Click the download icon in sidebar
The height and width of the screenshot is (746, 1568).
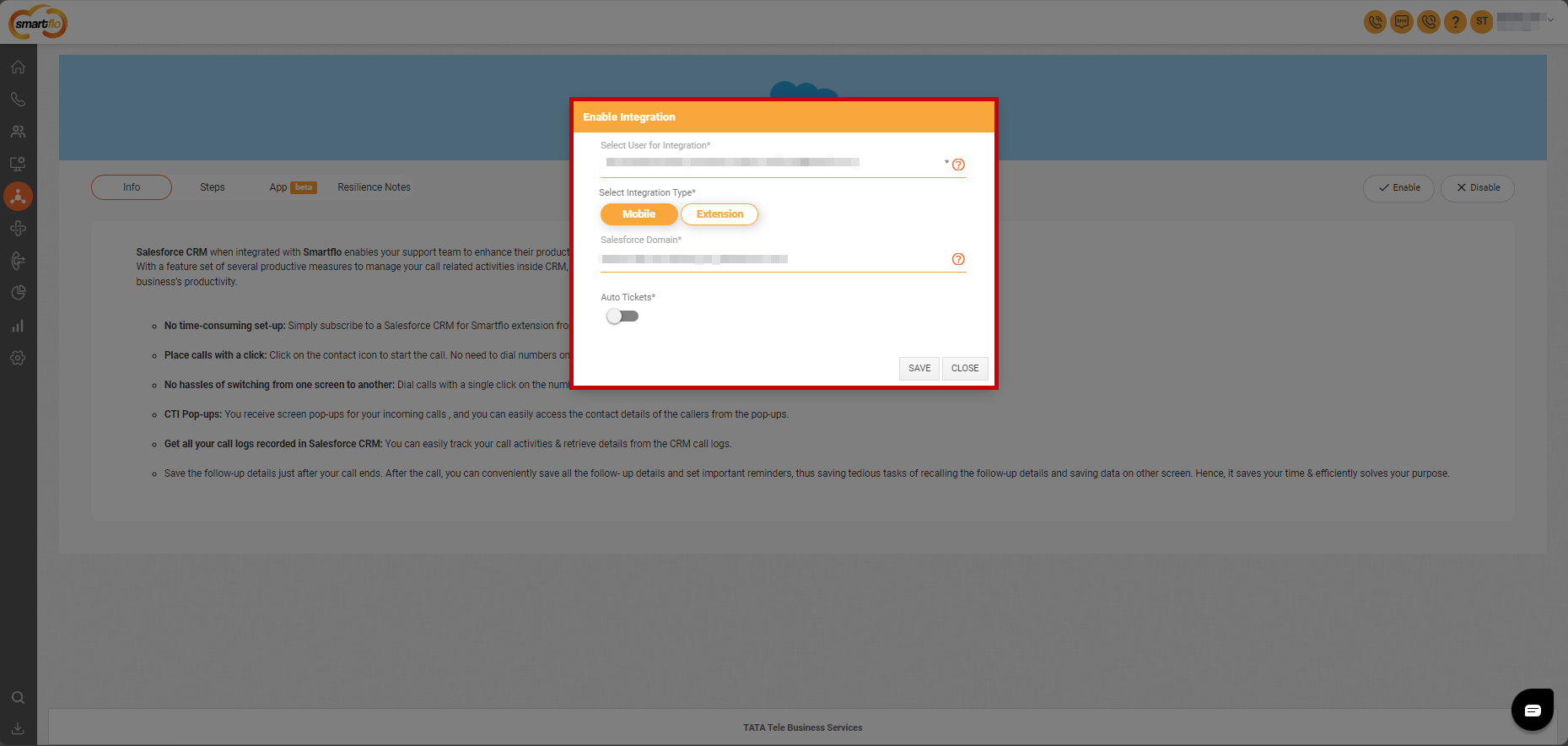pyautogui.click(x=18, y=728)
